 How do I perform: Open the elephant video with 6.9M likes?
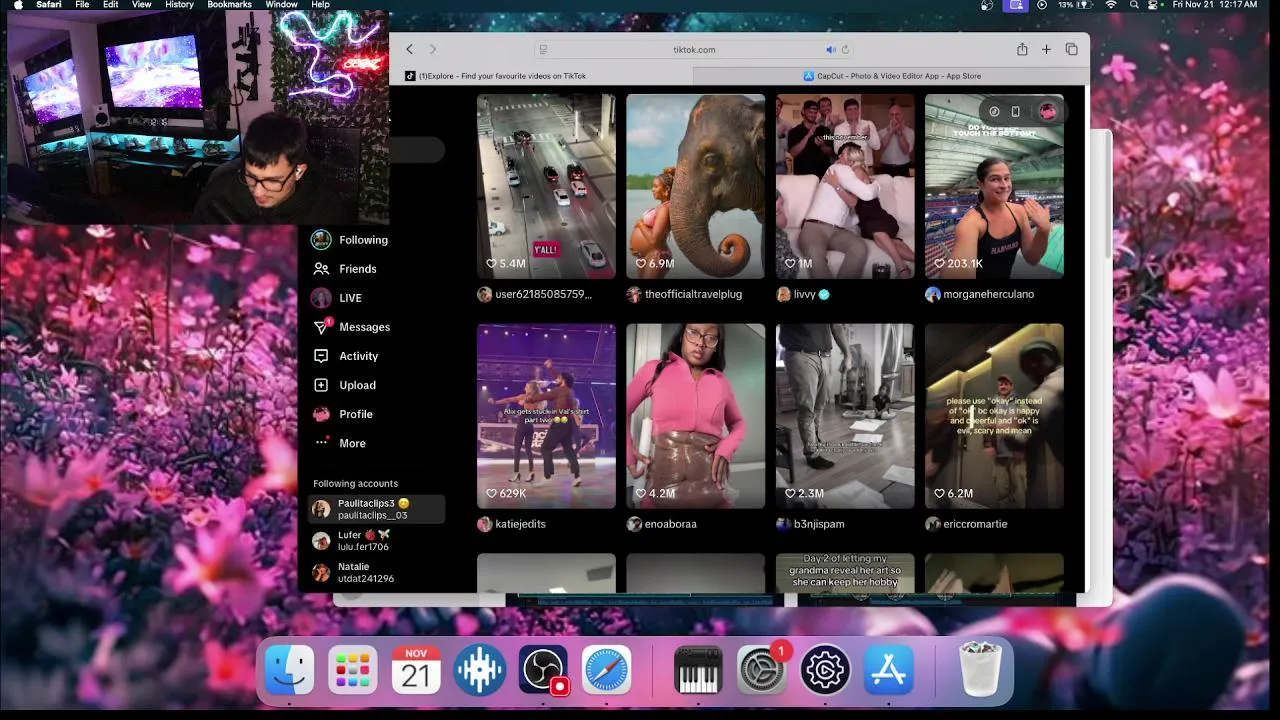click(695, 186)
